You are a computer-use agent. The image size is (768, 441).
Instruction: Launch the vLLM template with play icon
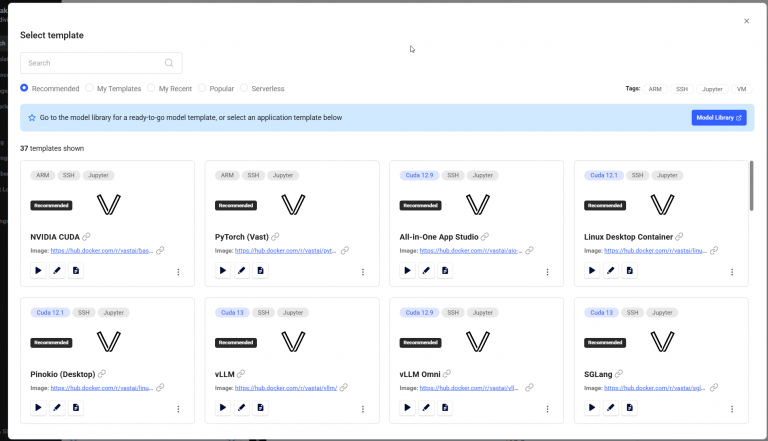pyautogui.click(x=223, y=408)
